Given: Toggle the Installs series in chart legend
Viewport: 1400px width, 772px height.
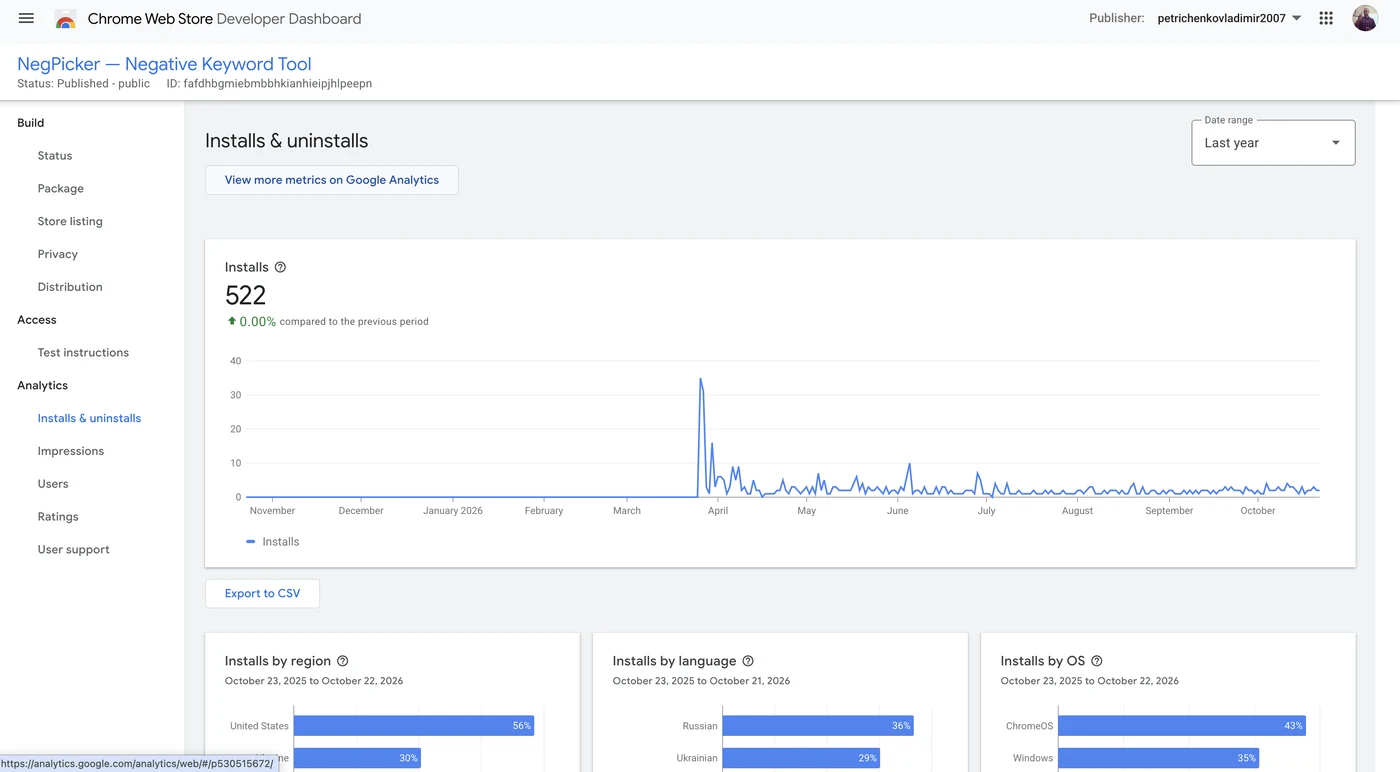Looking at the screenshot, I should click(x=273, y=542).
